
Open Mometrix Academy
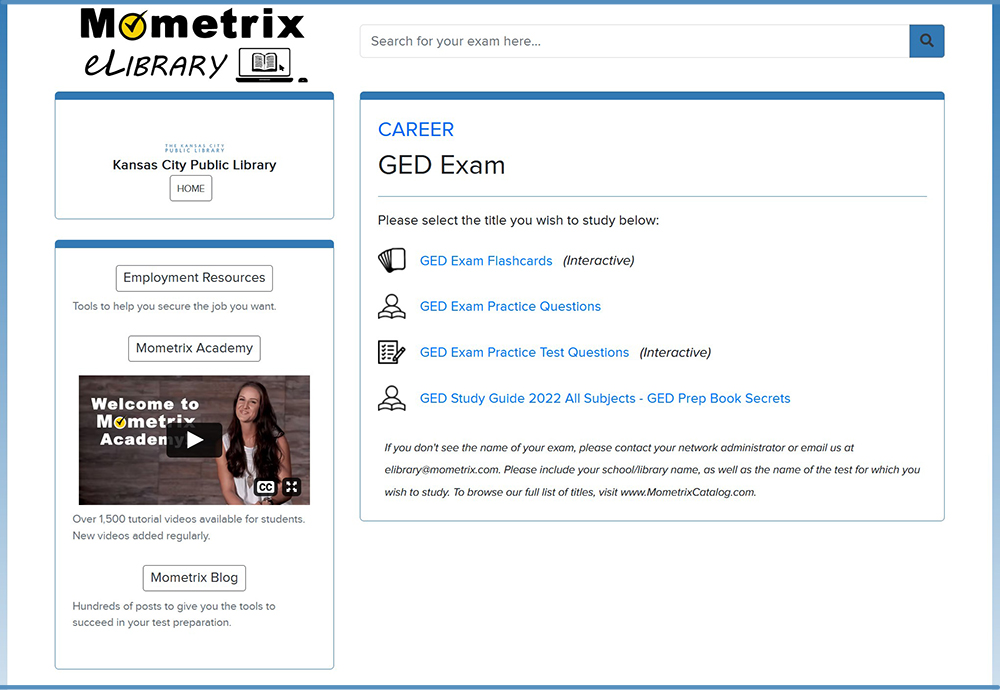coord(195,348)
